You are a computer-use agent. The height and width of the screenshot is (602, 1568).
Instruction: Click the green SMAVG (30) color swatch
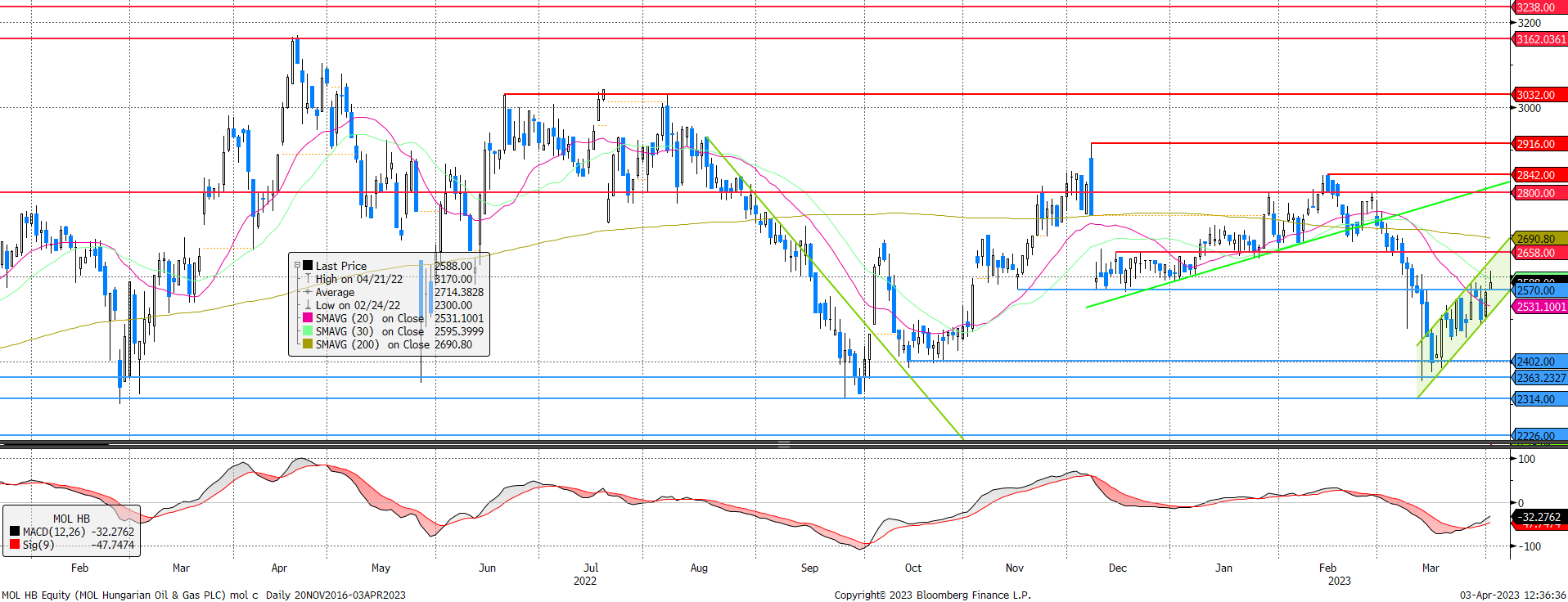click(309, 331)
